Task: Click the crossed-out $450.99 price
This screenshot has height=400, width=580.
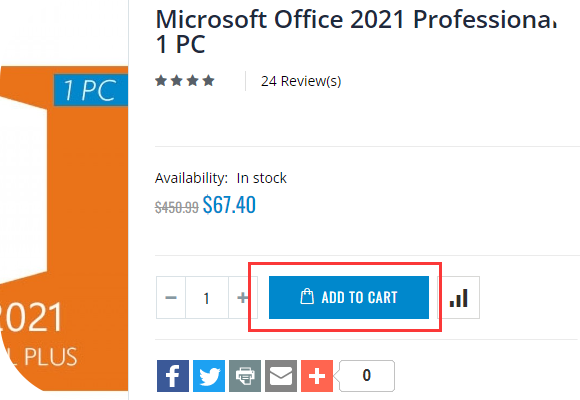Action: (176, 207)
